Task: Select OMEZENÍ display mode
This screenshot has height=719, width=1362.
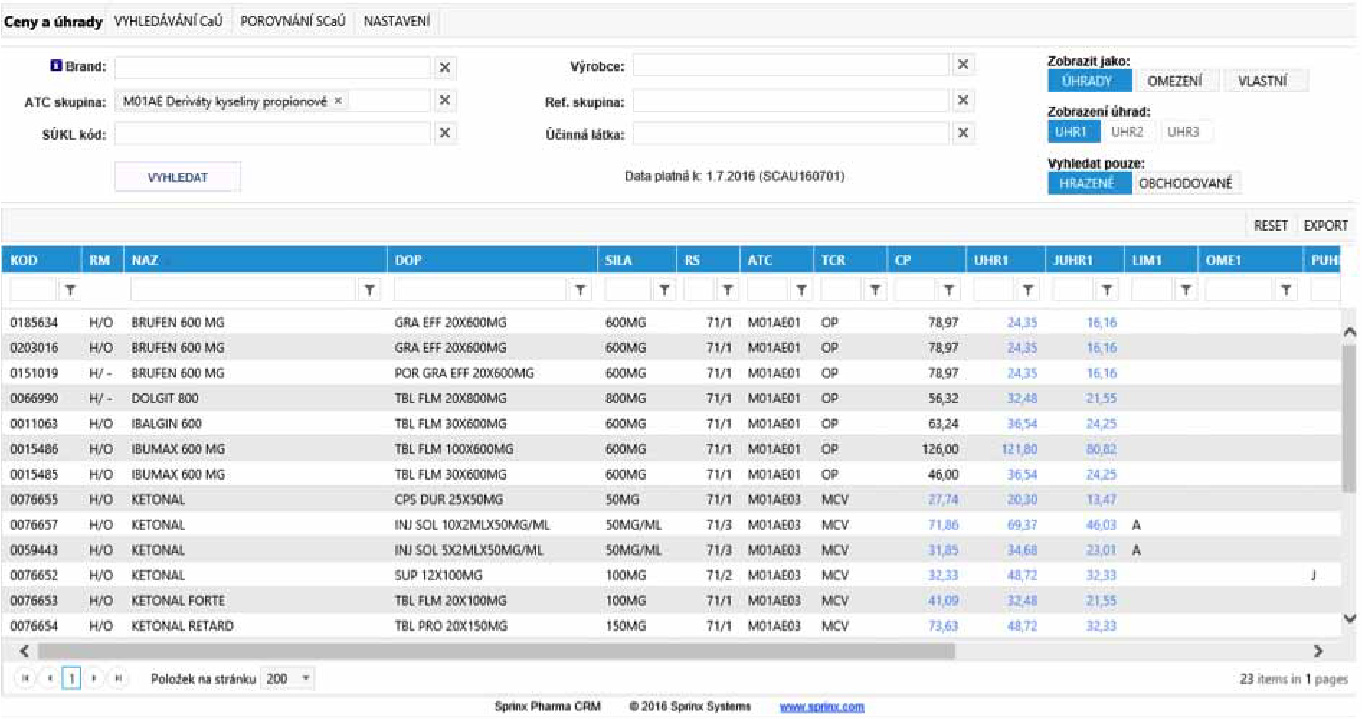Action: click(1175, 81)
